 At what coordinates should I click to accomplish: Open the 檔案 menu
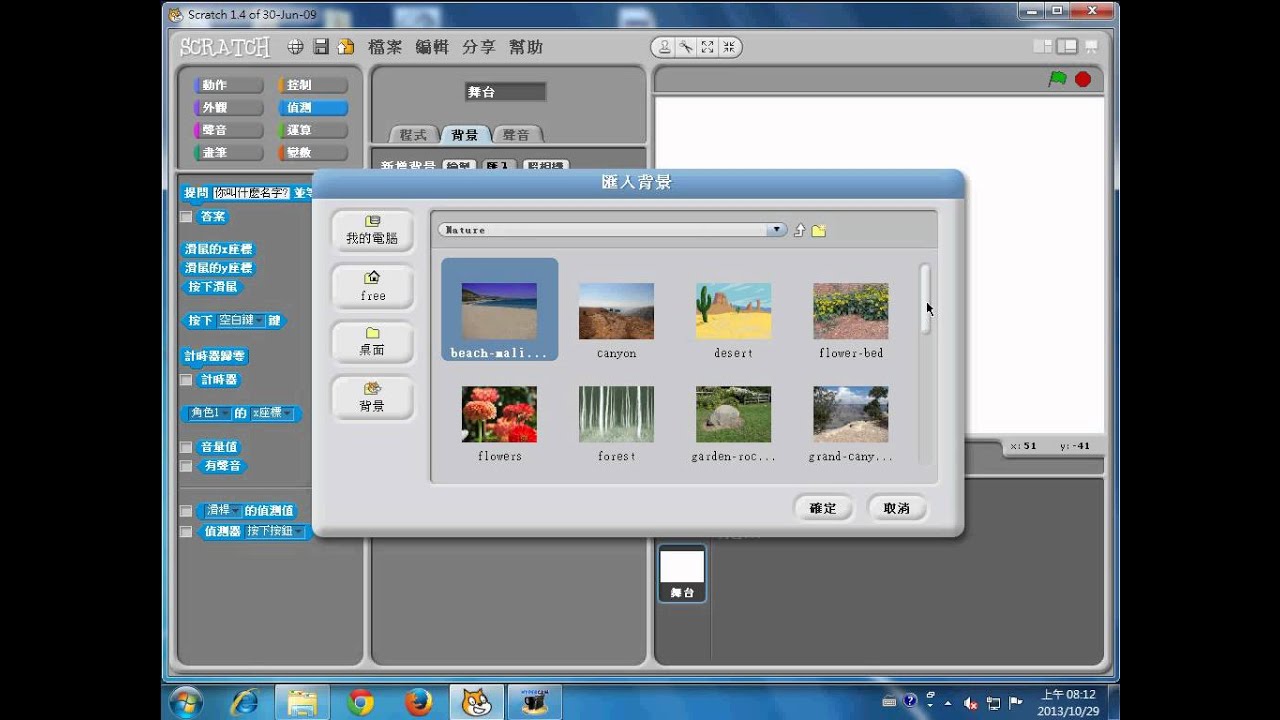385,47
